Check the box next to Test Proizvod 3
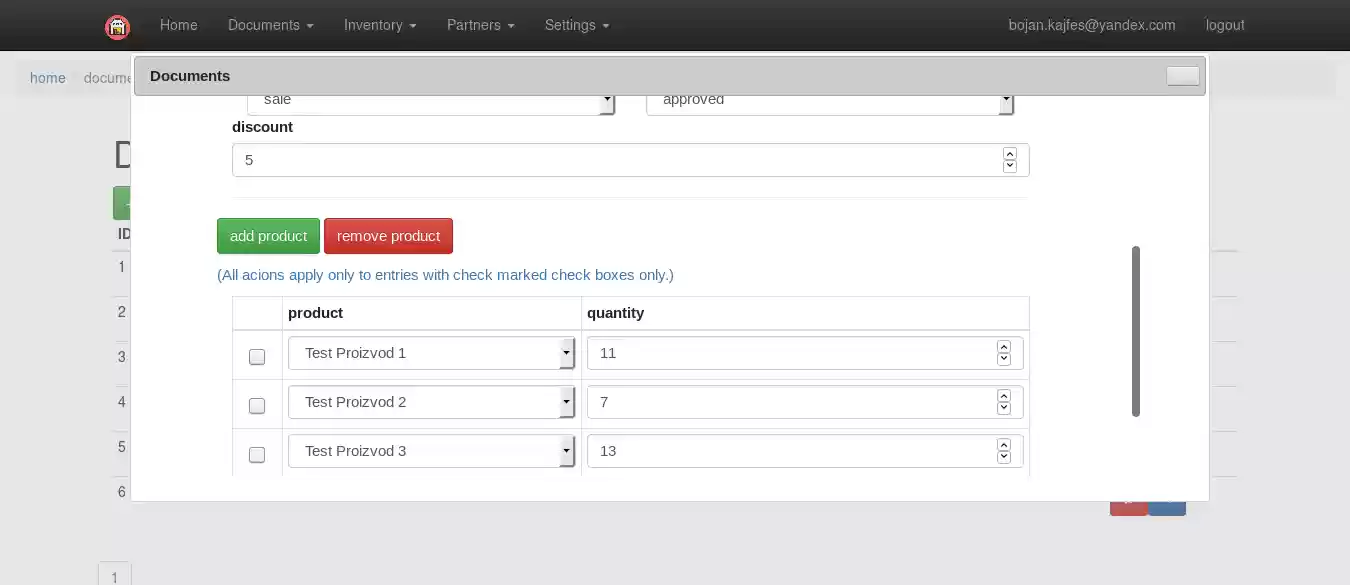The height and width of the screenshot is (585, 1350). [256, 454]
